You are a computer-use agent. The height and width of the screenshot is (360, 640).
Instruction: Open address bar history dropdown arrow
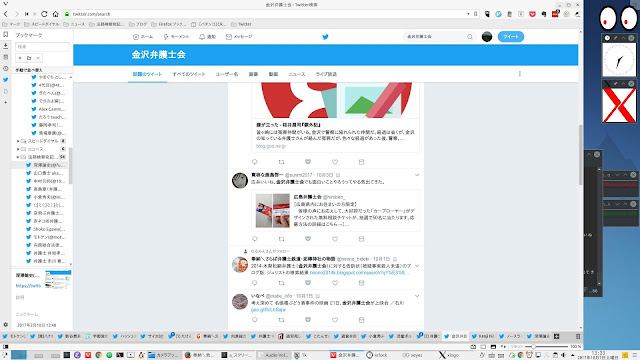(x=468, y=14)
